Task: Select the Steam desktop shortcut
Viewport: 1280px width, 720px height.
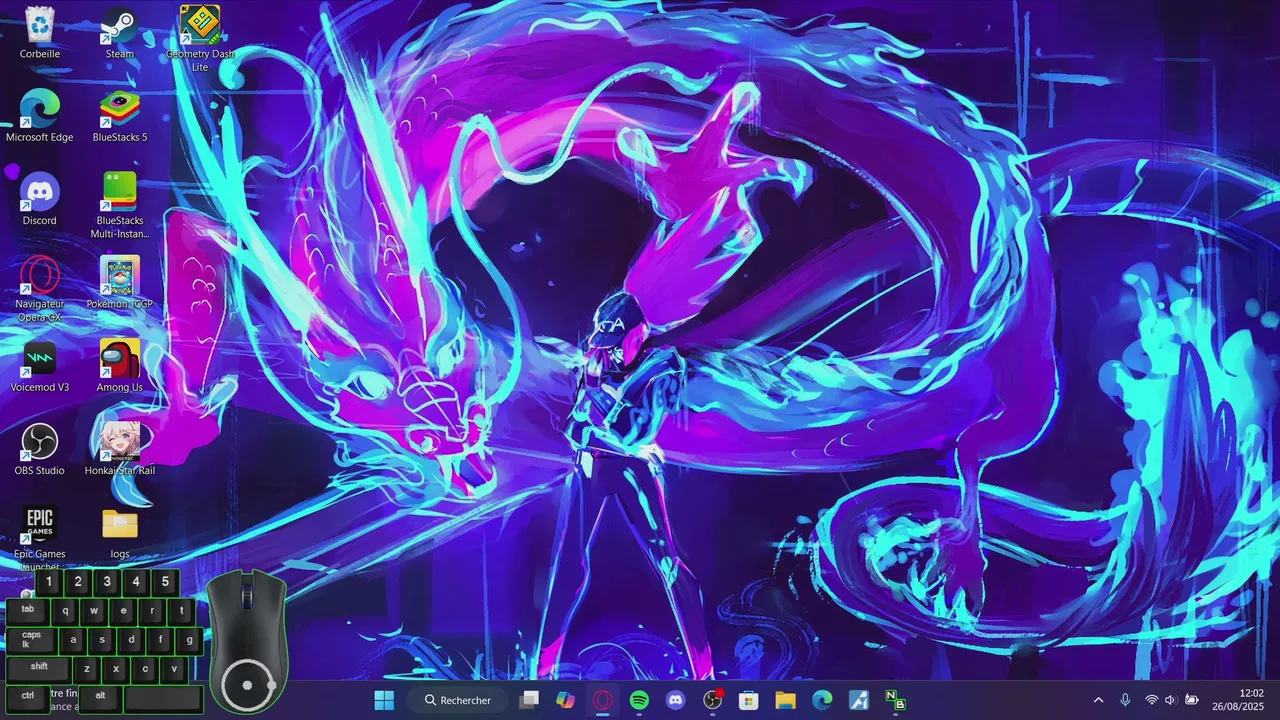Action: 120,33
